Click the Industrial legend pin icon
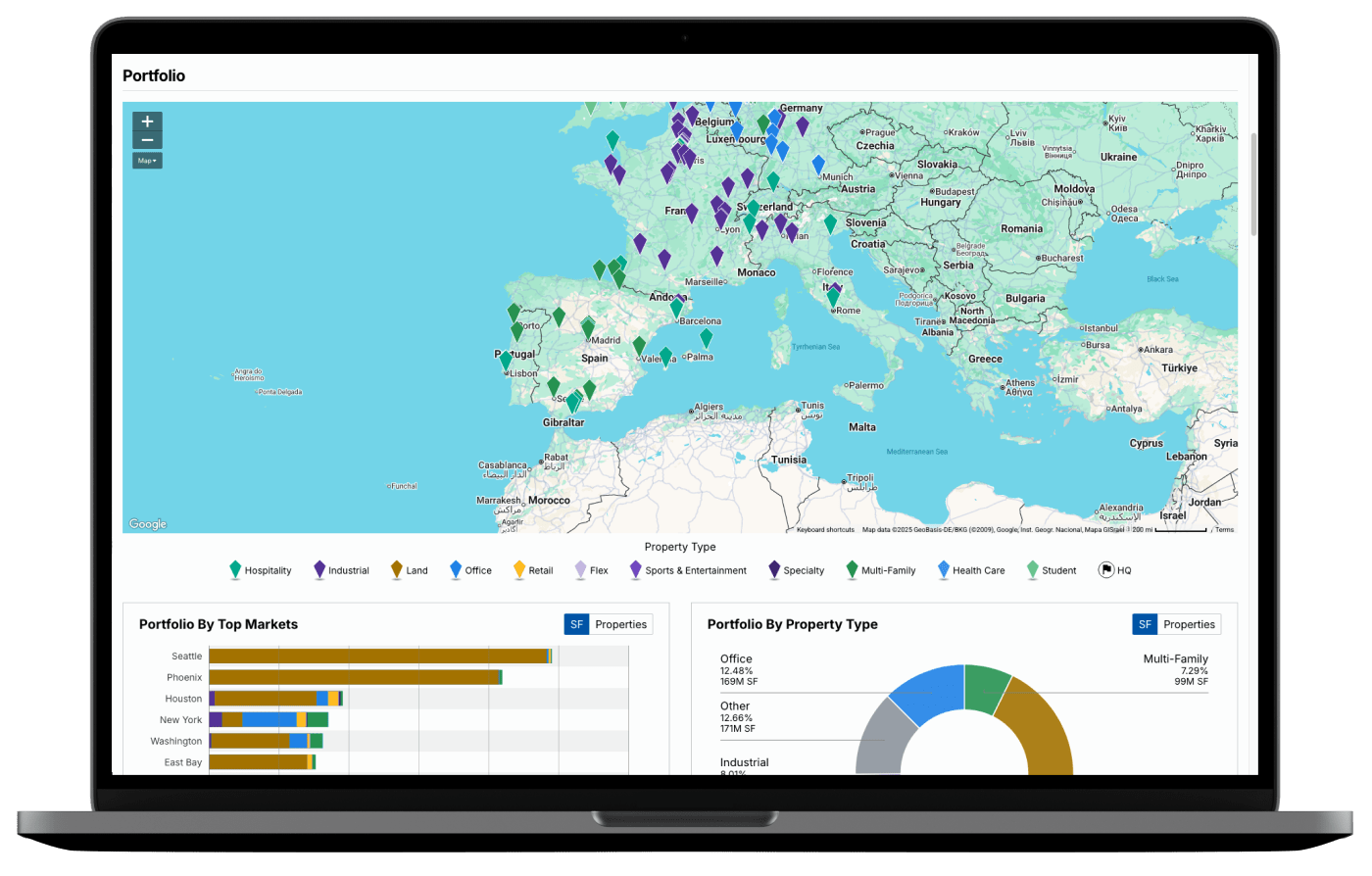Image resolution: width=1372 pixels, height=876 pixels. tap(319, 569)
